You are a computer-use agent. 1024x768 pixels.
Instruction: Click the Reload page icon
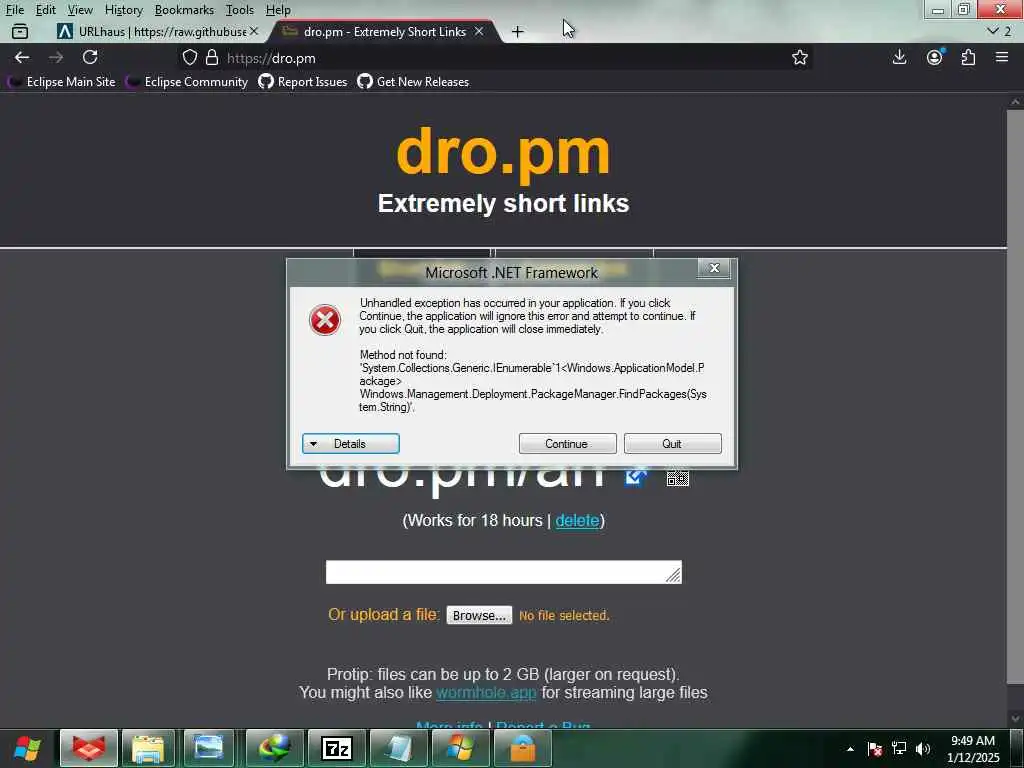90,57
